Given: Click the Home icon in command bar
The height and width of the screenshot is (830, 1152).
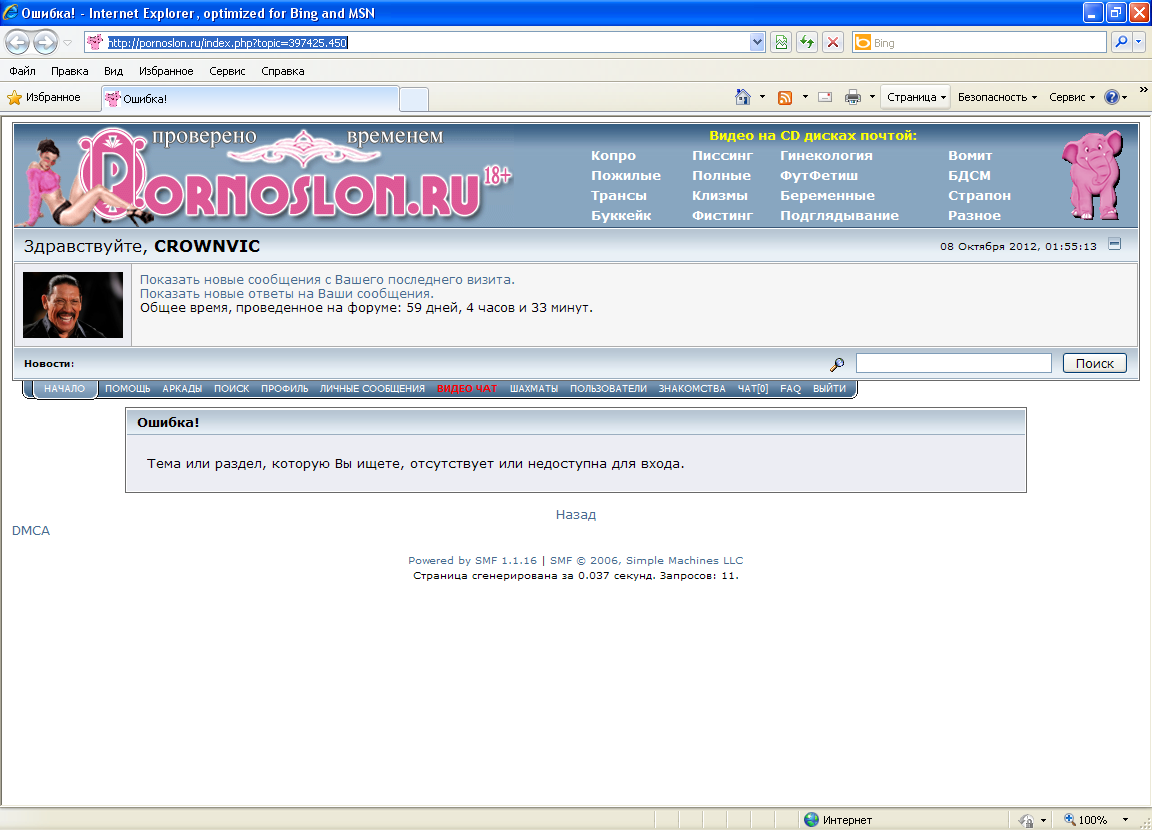Looking at the screenshot, I should tap(742, 97).
